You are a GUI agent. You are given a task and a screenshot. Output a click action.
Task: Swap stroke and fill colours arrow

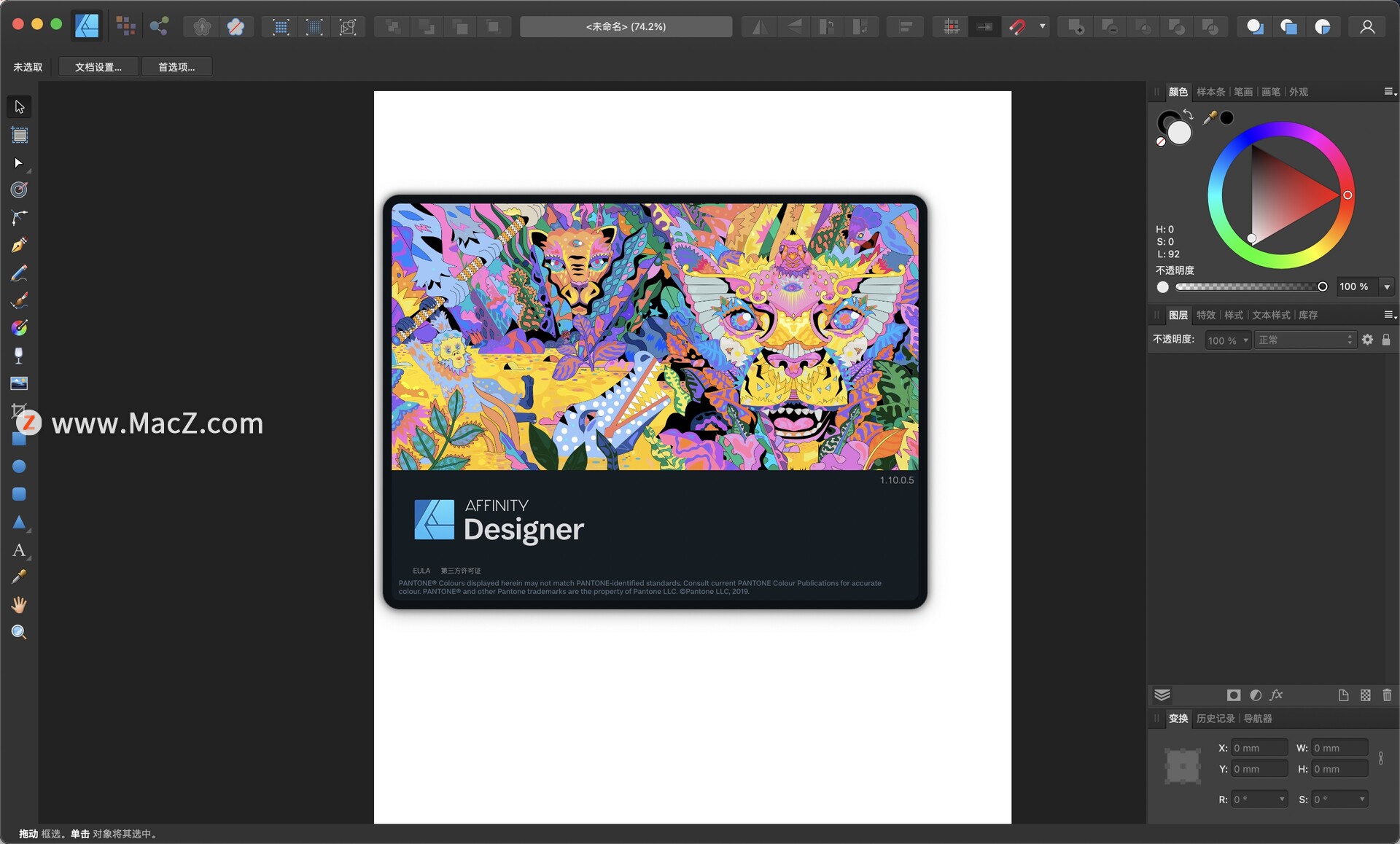click(1188, 114)
